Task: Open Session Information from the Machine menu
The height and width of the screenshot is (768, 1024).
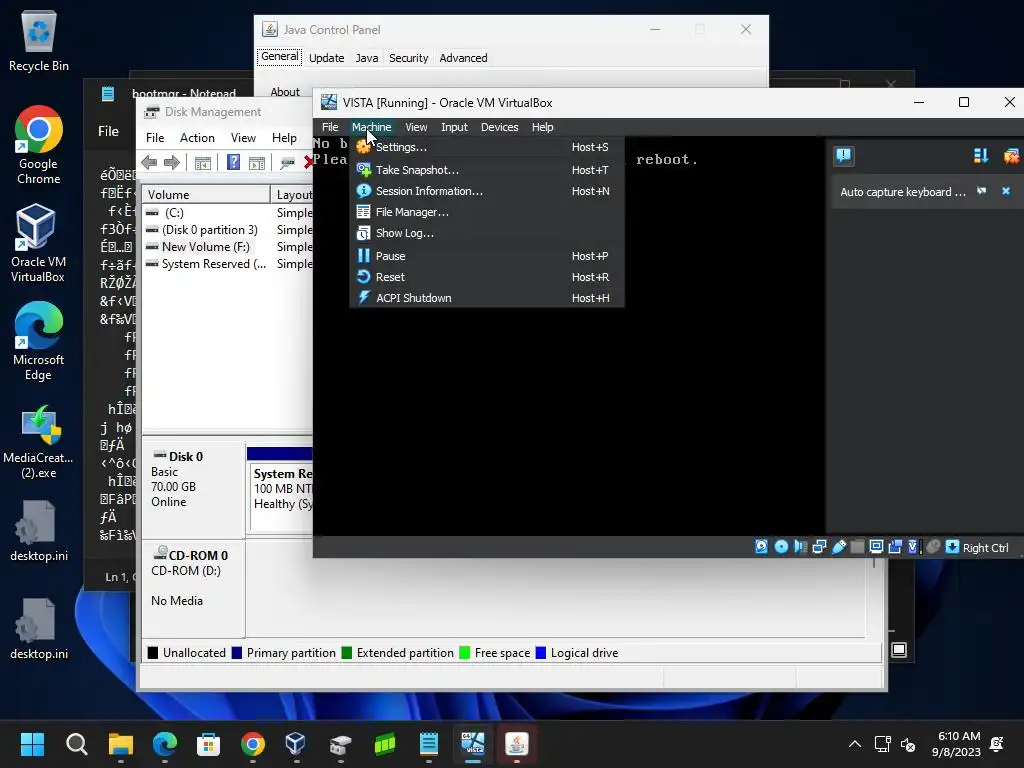Action: point(487,191)
